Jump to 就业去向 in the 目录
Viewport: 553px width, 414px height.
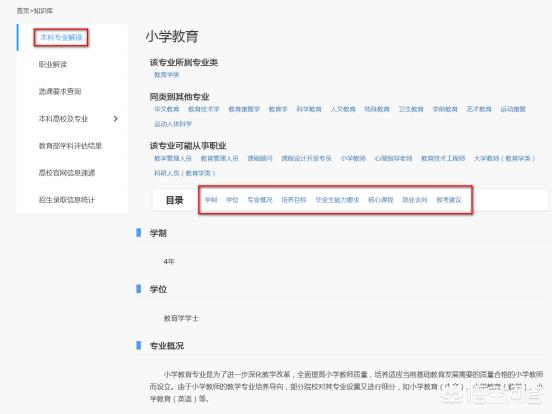(x=414, y=200)
